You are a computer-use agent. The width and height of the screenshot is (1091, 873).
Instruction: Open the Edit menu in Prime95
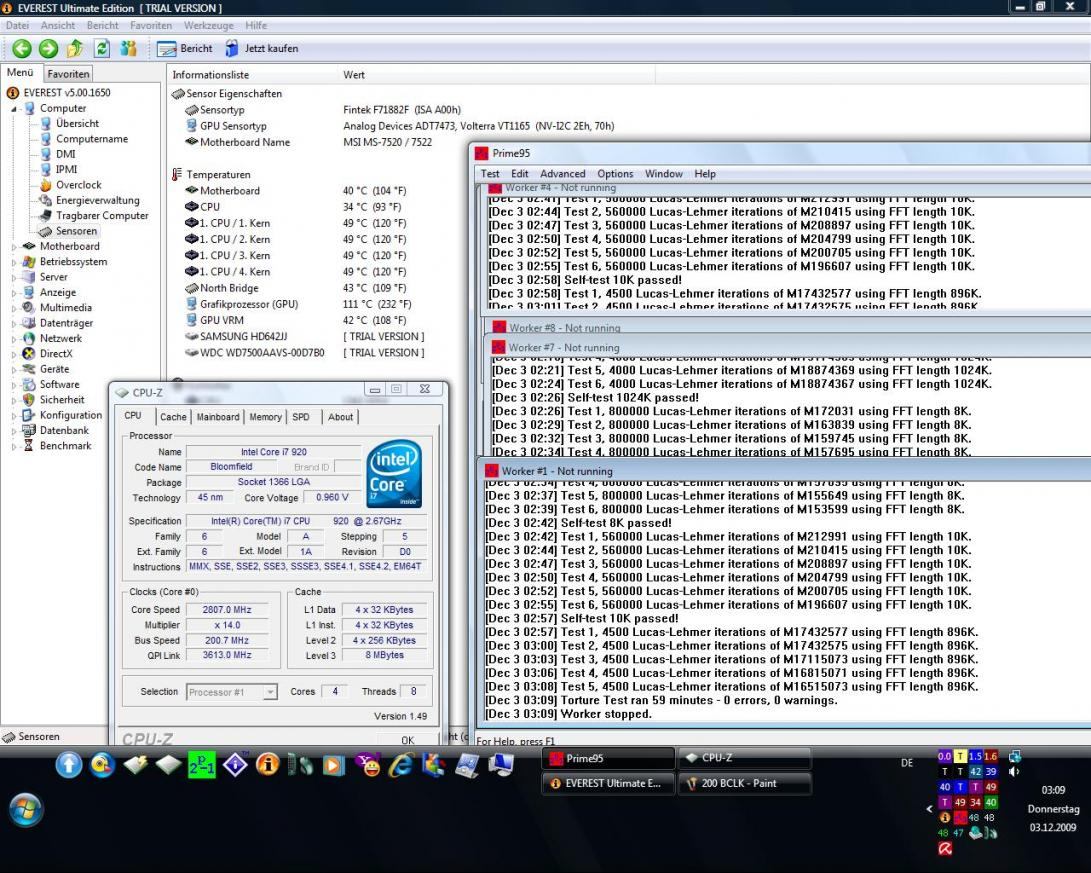point(520,174)
